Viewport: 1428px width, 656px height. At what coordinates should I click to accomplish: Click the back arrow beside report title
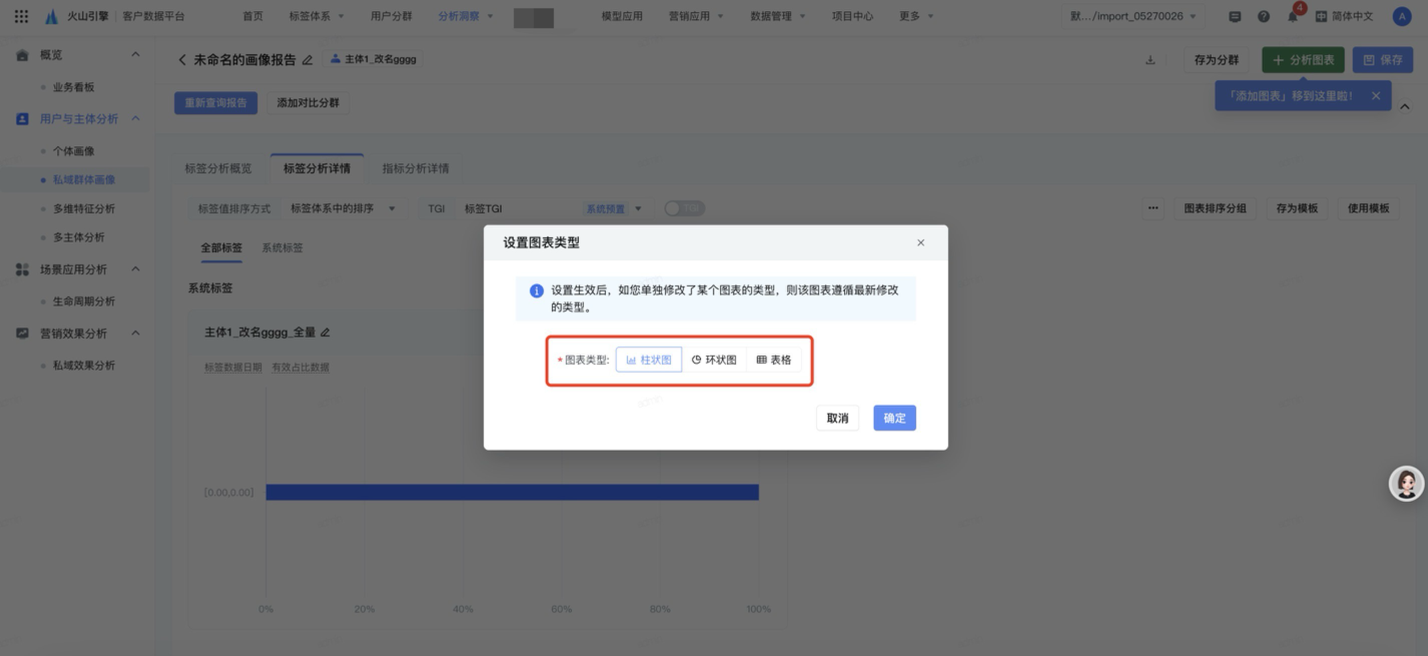pos(182,60)
